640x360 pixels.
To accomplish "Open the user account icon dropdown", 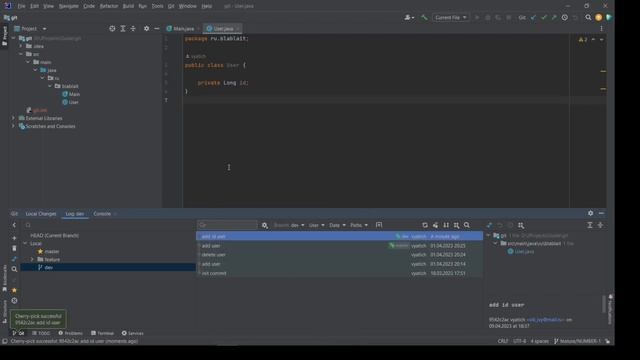I will click(409, 18).
